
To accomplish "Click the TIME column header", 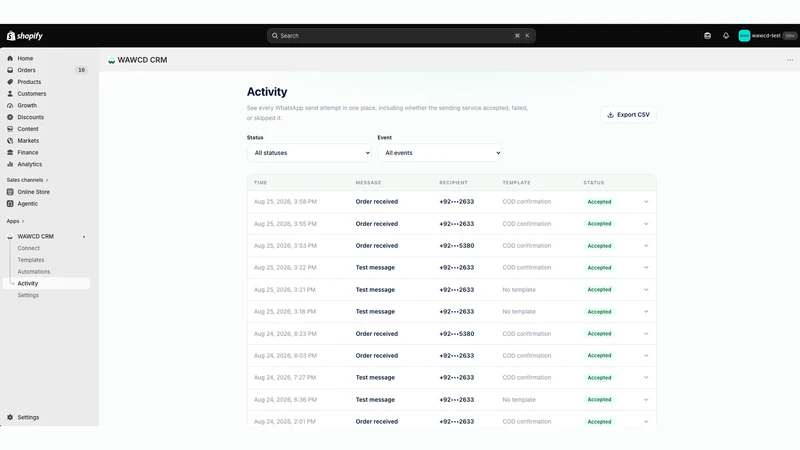I will [x=260, y=183].
